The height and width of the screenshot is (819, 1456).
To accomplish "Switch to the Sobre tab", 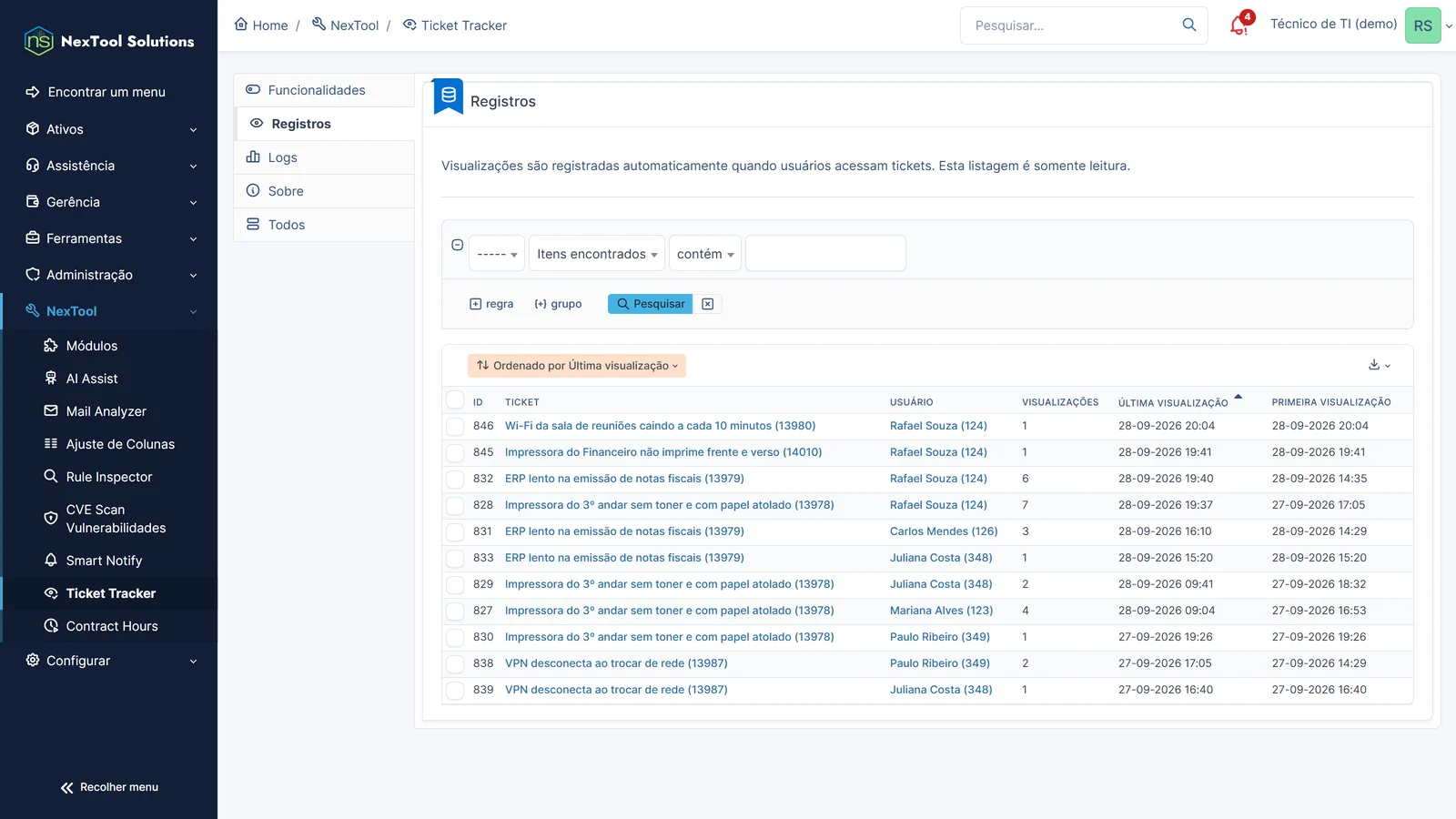I will tap(324, 191).
